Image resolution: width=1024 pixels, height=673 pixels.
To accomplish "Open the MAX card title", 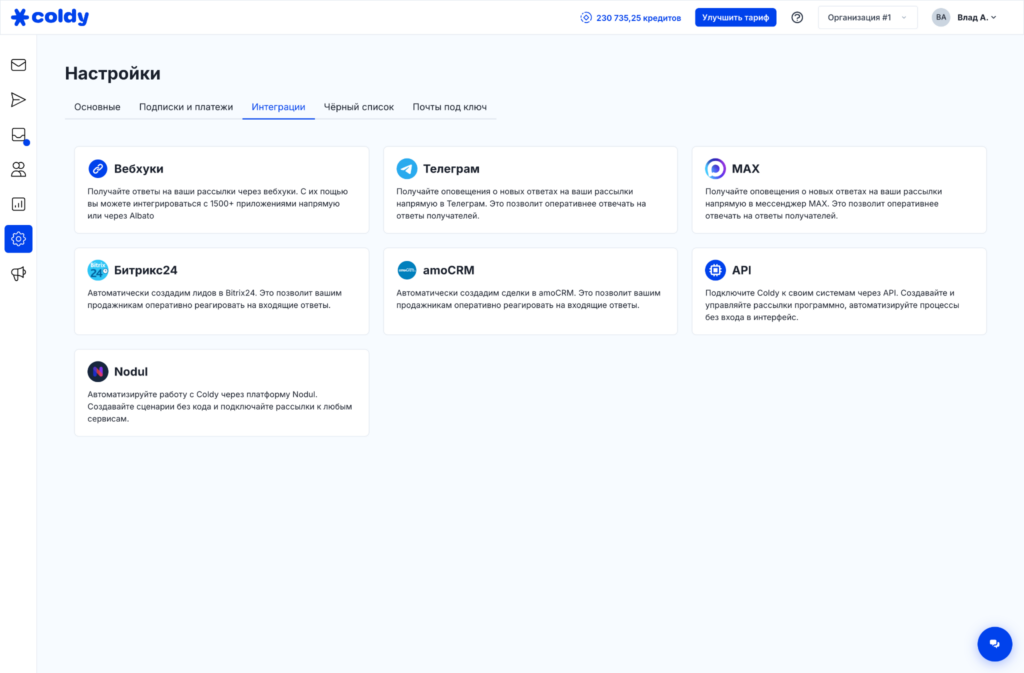I will [745, 169].
